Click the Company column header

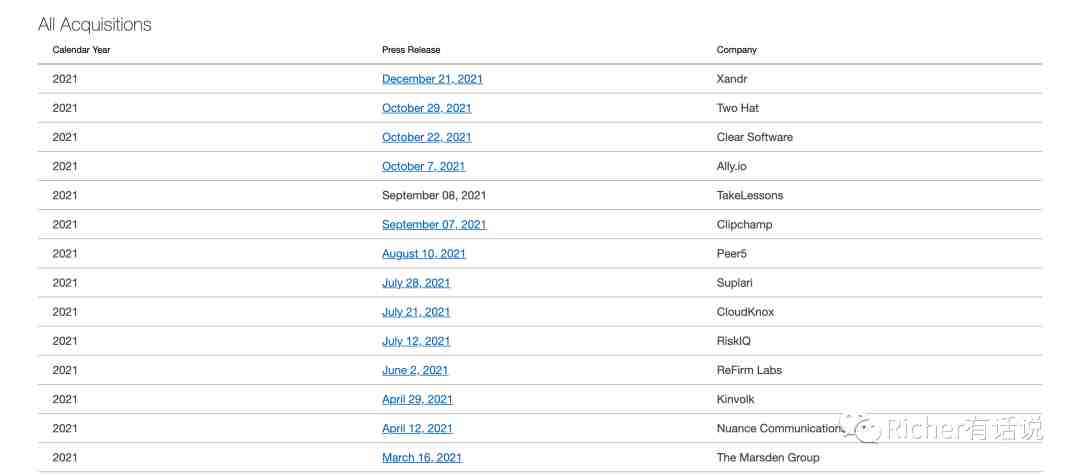(x=736, y=50)
